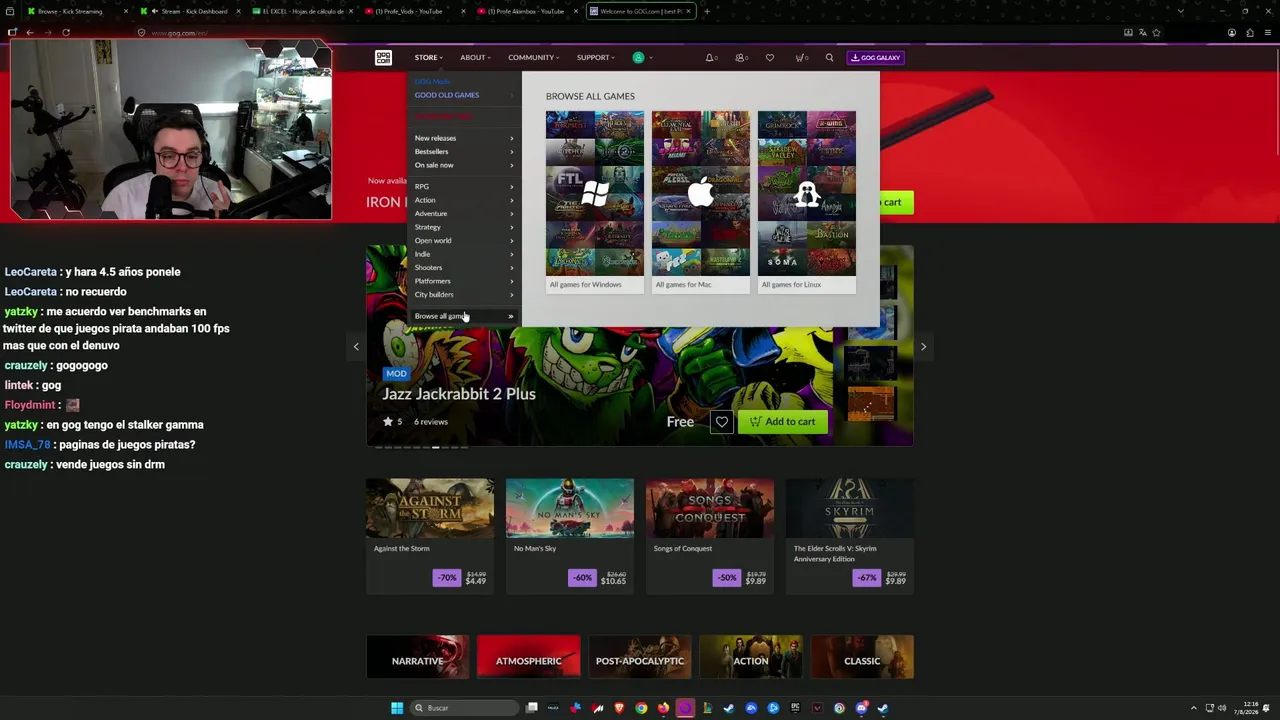The width and height of the screenshot is (1280, 720).
Task: Open No Man's Sky game card
Action: click(570, 536)
